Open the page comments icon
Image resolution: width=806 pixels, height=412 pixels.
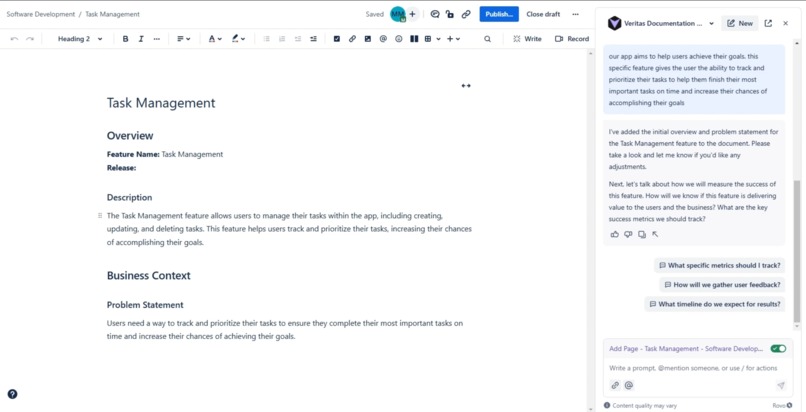[435, 14]
